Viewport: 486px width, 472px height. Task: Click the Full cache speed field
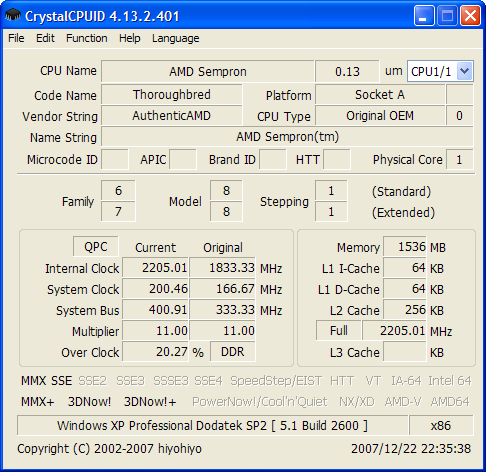pyautogui.click(x=338, y=331)
